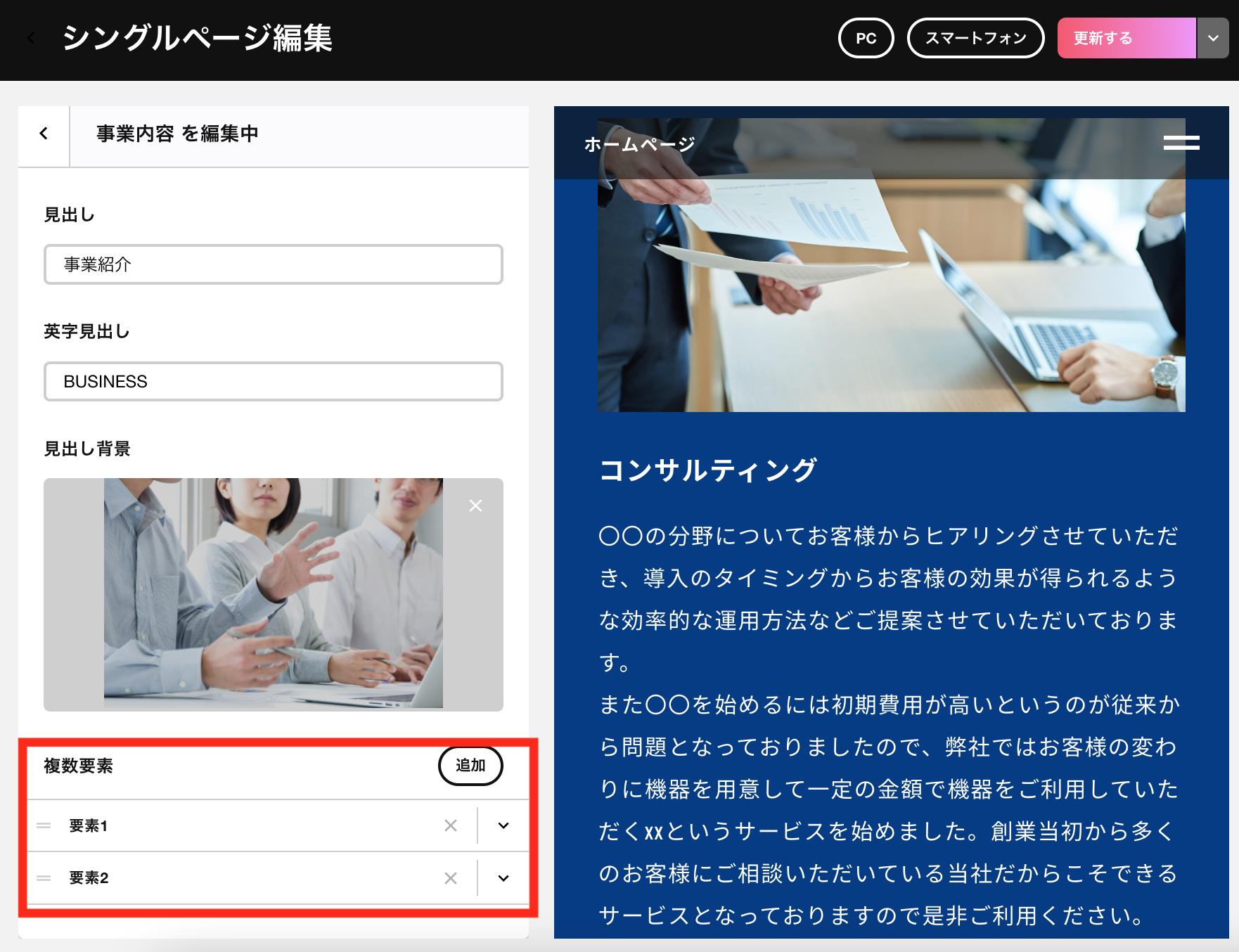The width and height of the screenshot is (1239, 952).
Task: Click the 要素1 row label
Action: point(88,825)
